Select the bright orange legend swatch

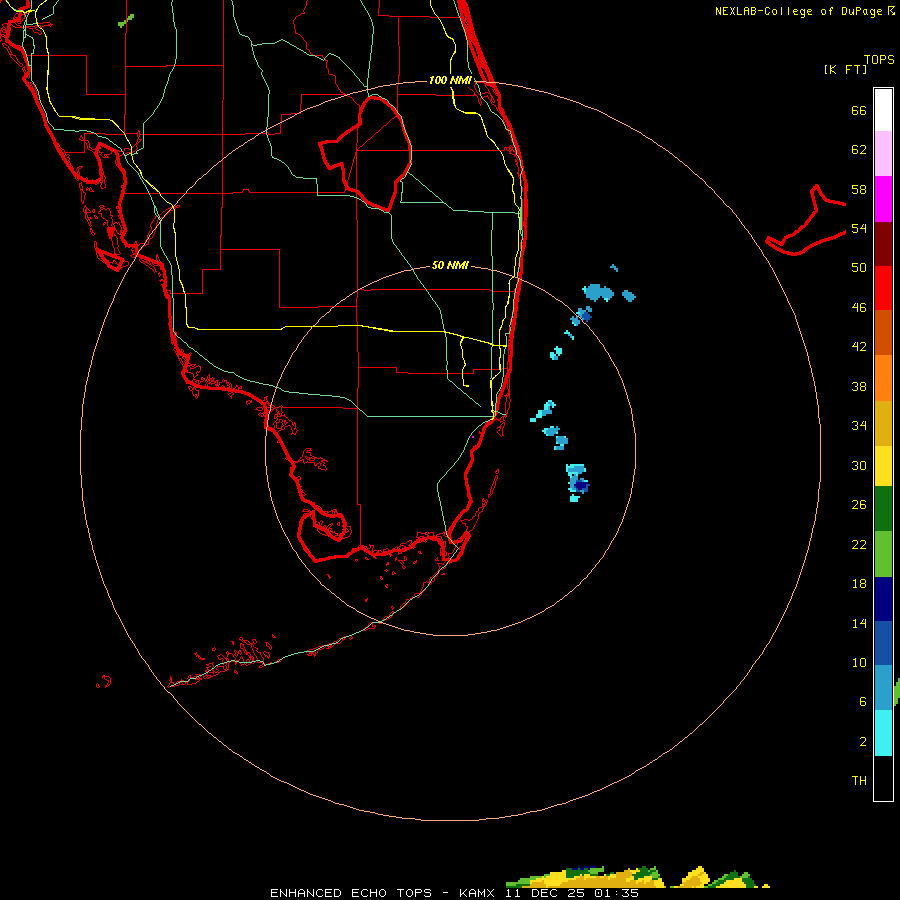883,378
